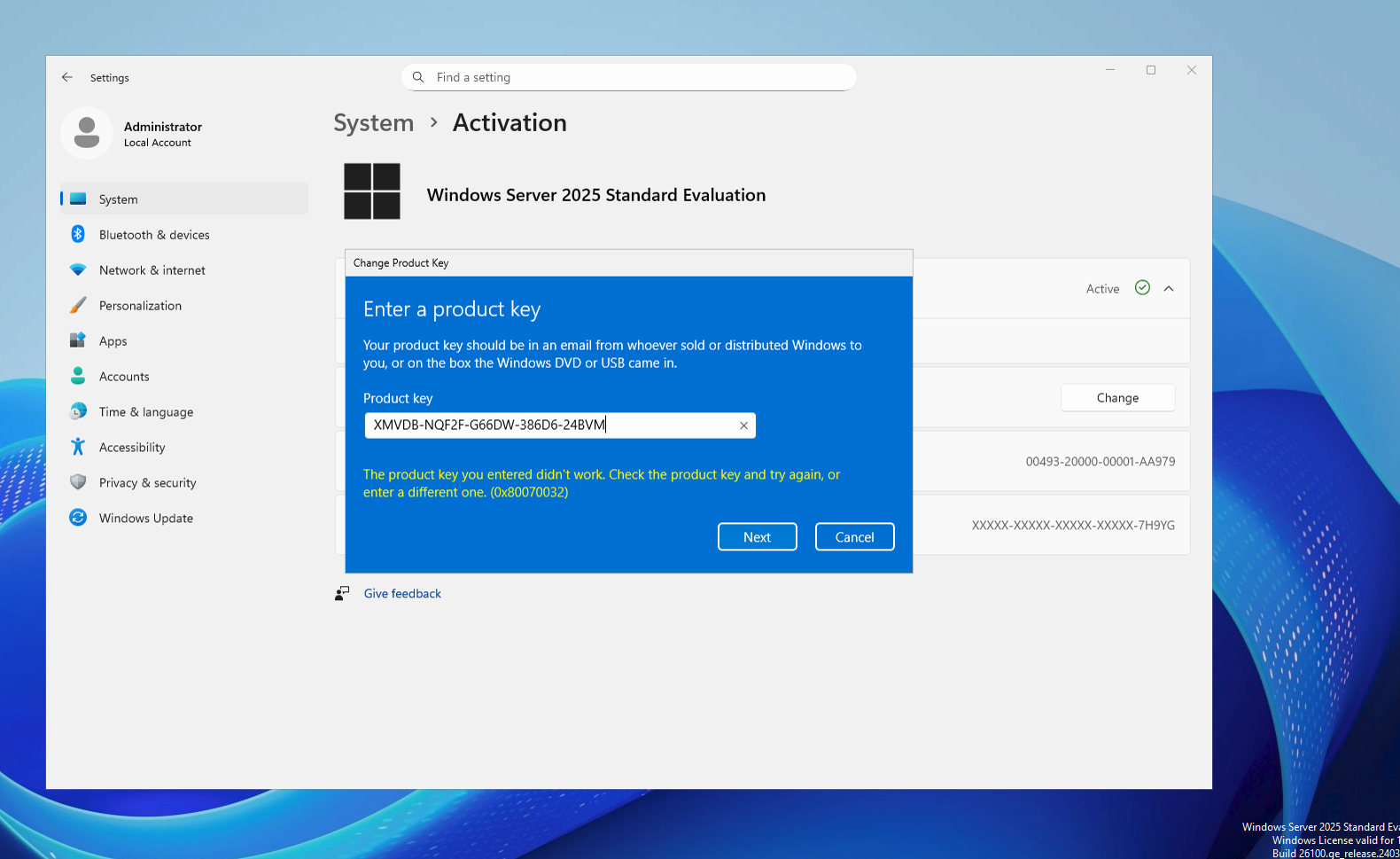Click System in the breadcrumb
1400x859 pixels.
[373, 123]
